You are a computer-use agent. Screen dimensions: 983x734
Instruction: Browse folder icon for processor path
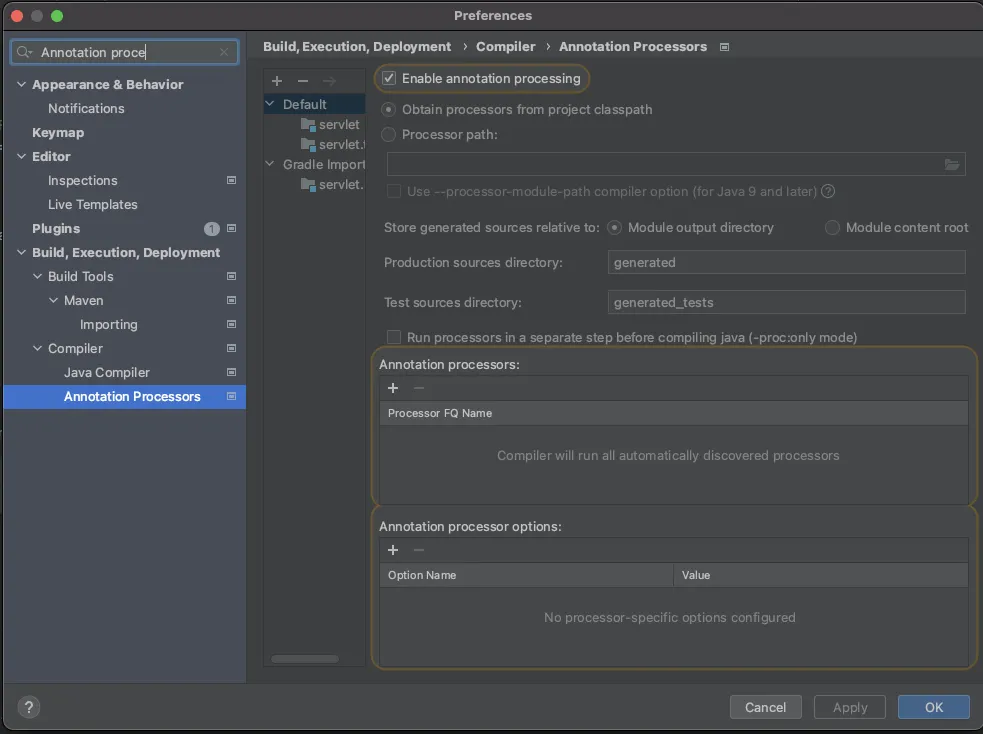tap(951, 164)
